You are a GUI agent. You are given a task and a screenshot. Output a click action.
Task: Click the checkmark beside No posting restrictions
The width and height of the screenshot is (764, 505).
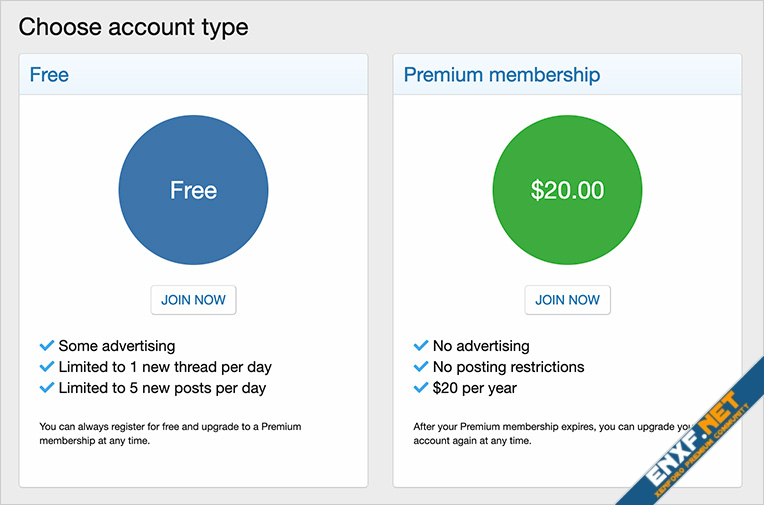click(x=420, y=367)
